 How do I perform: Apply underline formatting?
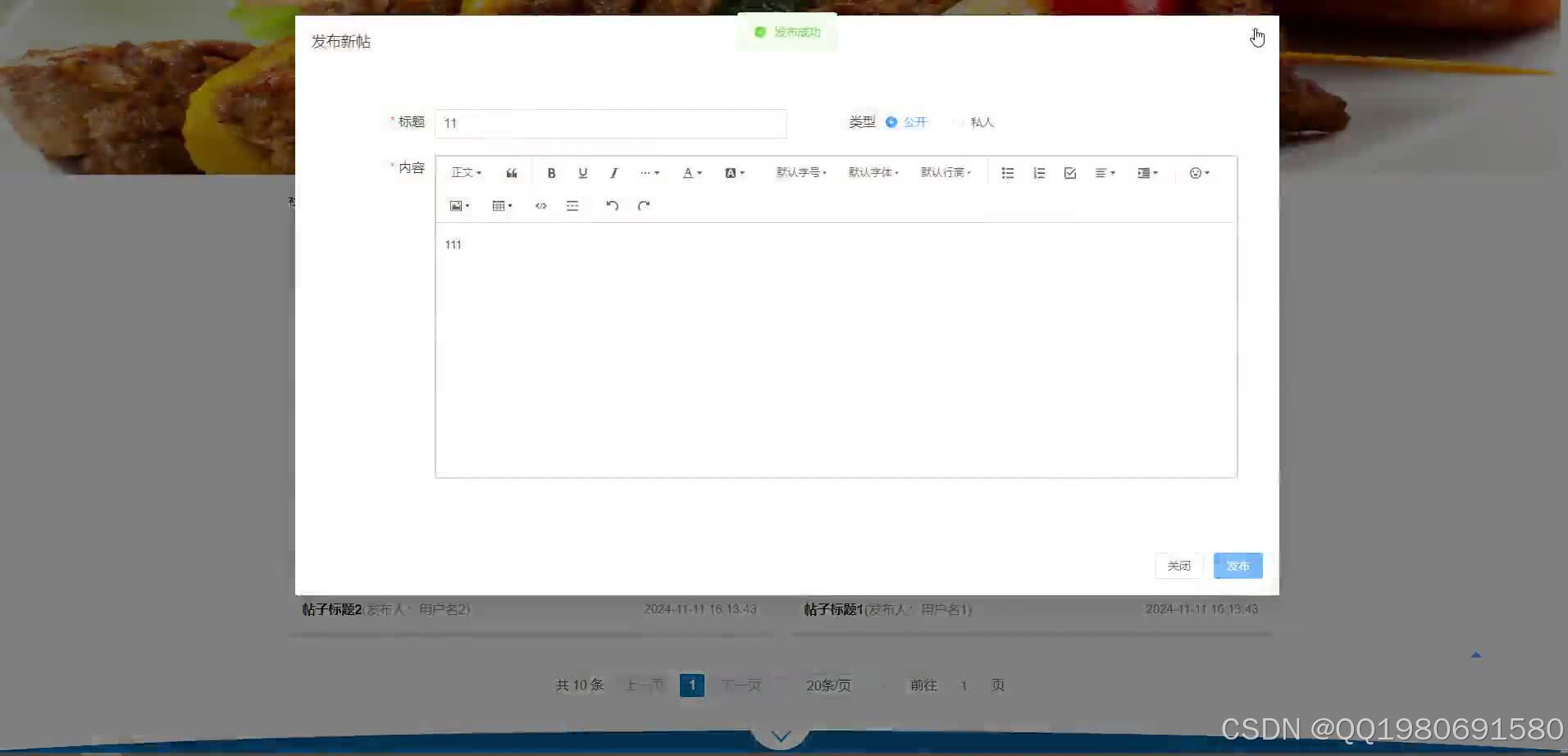pos(582,172)
